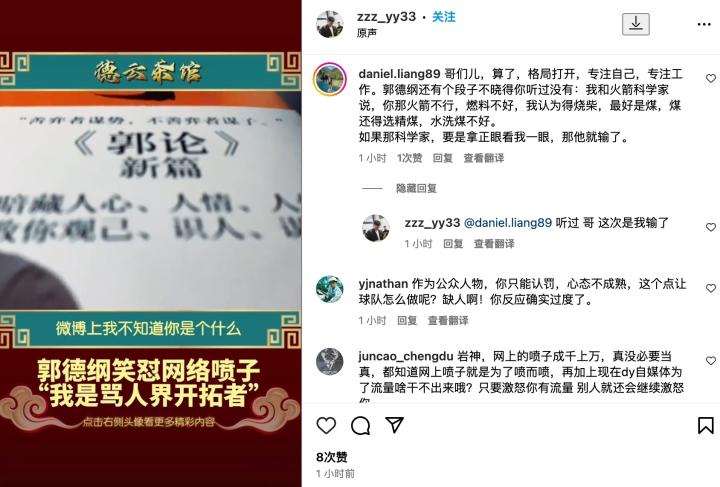Open the comment bubble icon below post

[x=360, y=425]
